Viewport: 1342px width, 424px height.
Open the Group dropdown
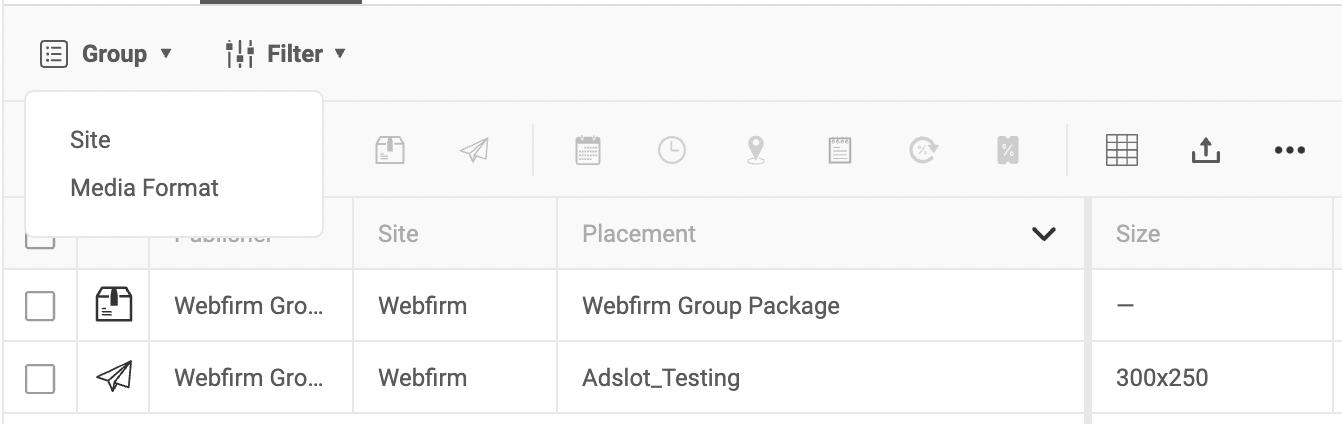tap(106, 54)
